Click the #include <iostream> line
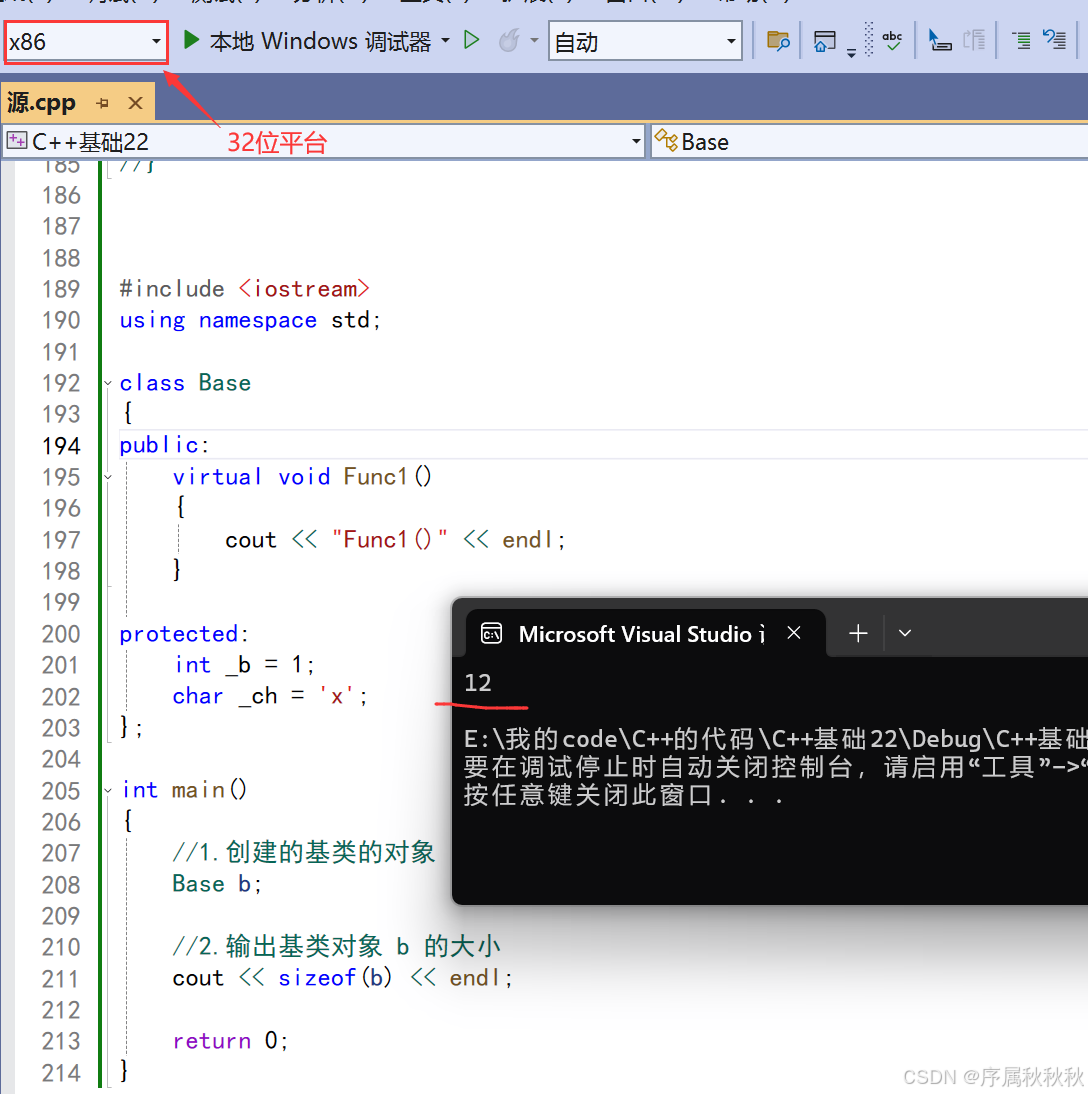This screenshot has width=1088, height=1094. [x=244, y=289]
